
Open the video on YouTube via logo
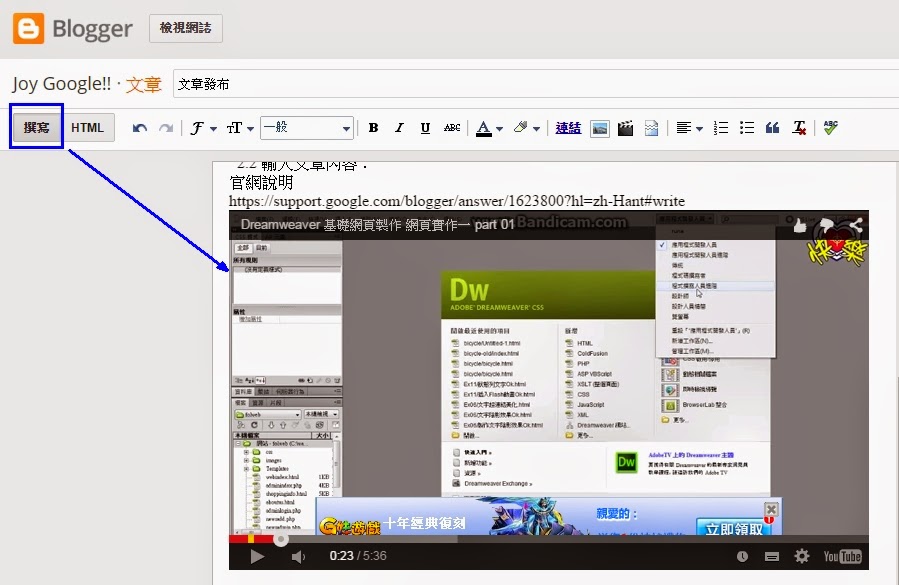[842, 556]
